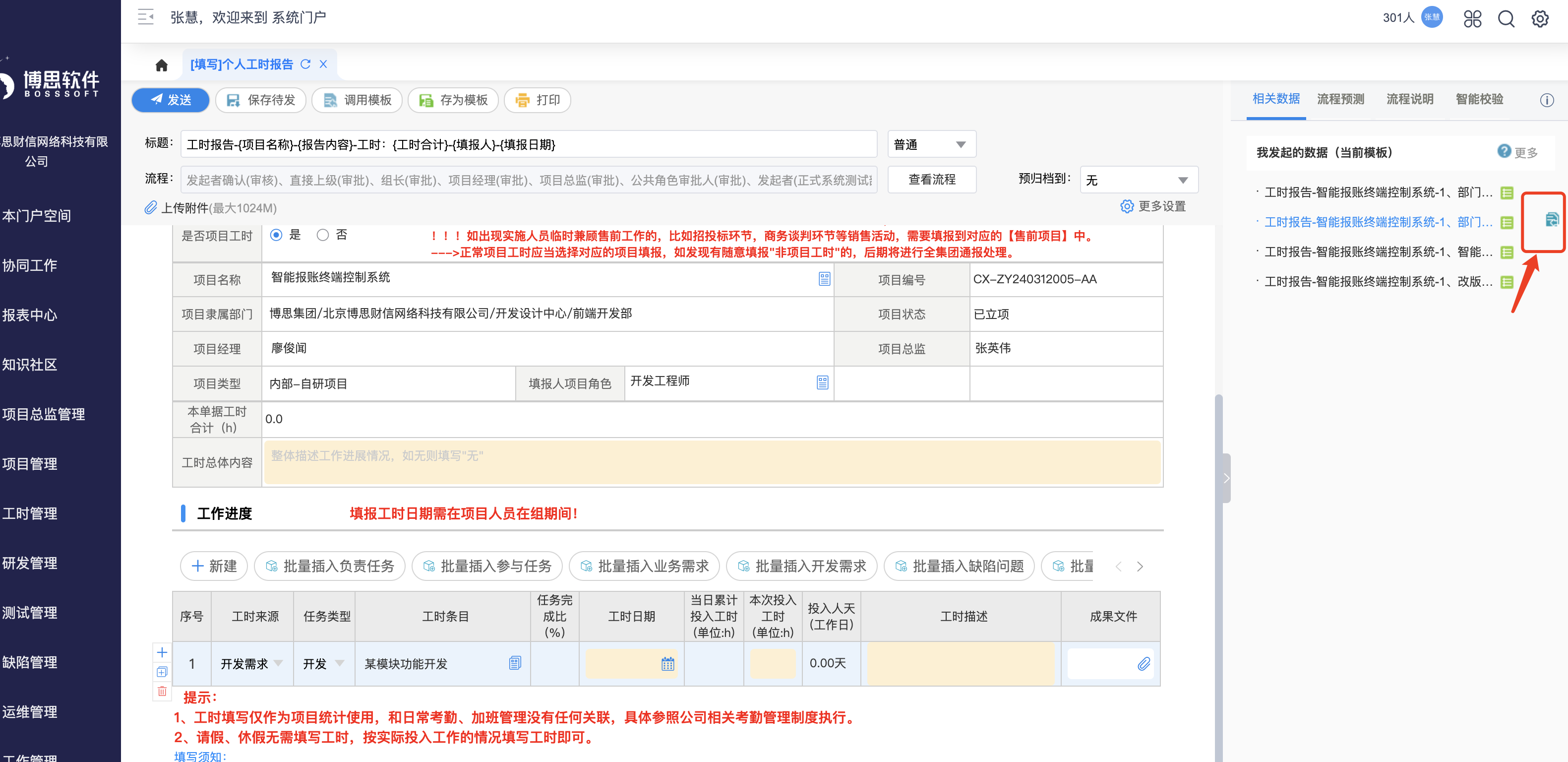Open 缺陷管理 in sidebar
The image size is (1568, 762).
[x=30, y=663]
